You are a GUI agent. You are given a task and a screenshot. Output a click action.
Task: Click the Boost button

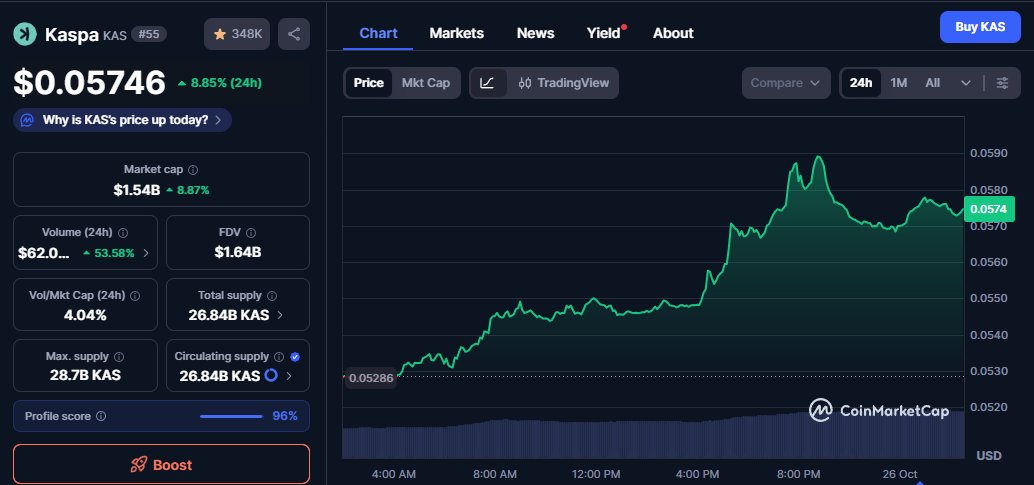coord(162,465)
